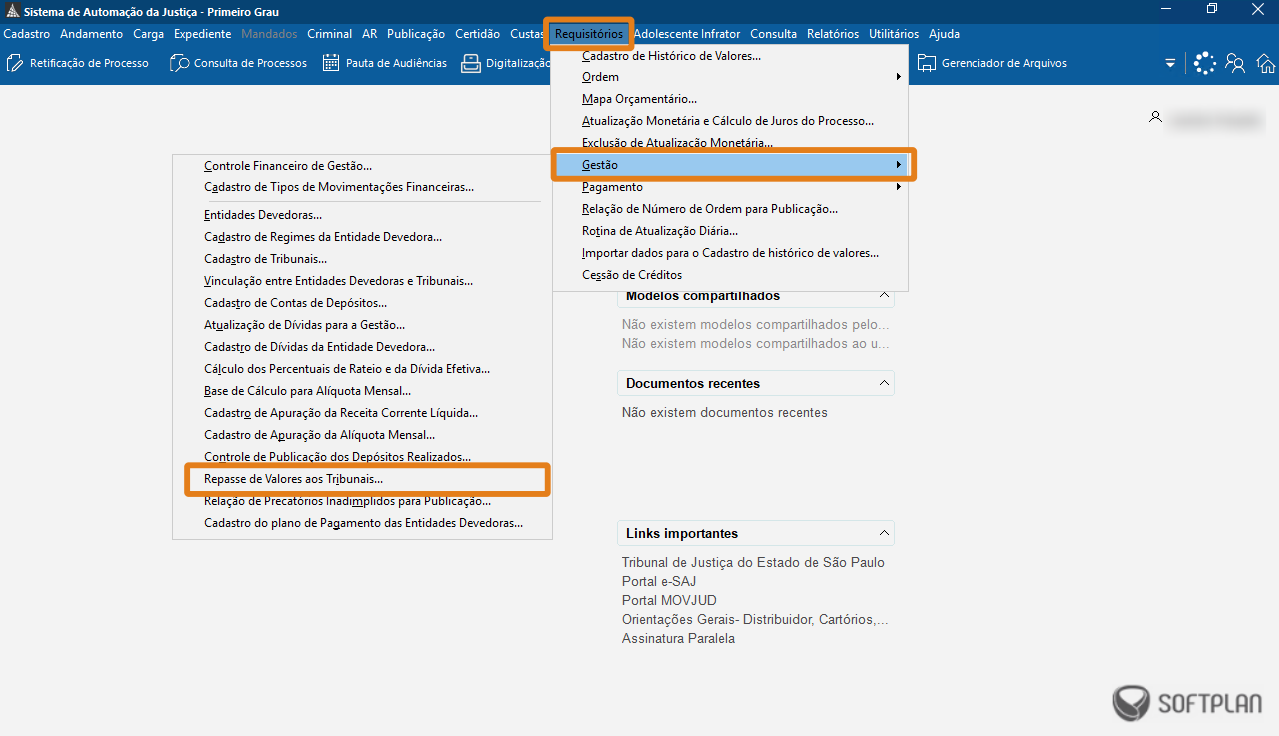
Task: Open the Expediente menu
Action: (x=202, y=34)
